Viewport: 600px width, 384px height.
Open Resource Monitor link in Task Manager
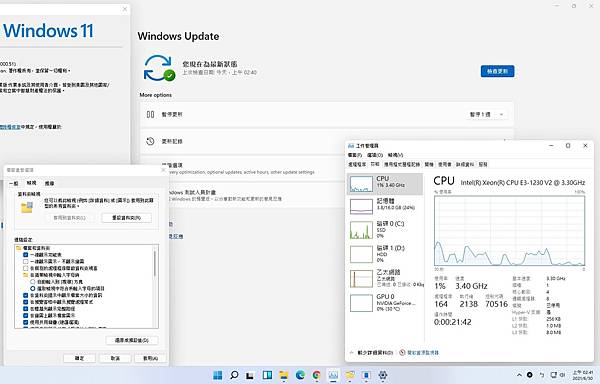[x=422, y=353]
